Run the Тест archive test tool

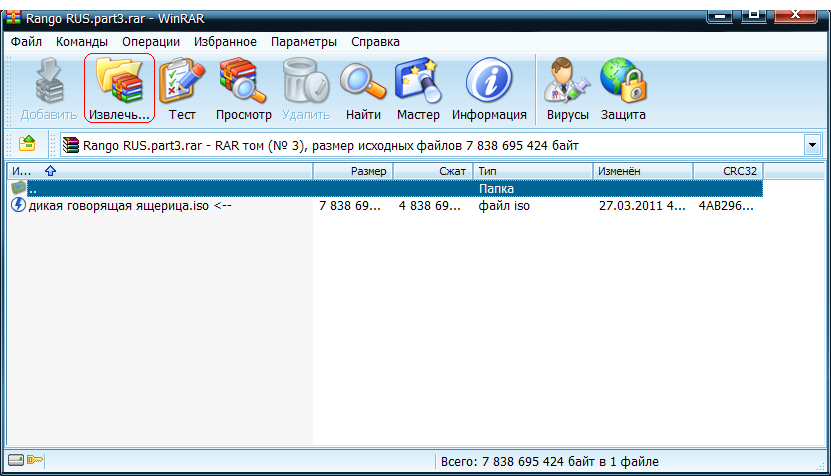point(182,82)
